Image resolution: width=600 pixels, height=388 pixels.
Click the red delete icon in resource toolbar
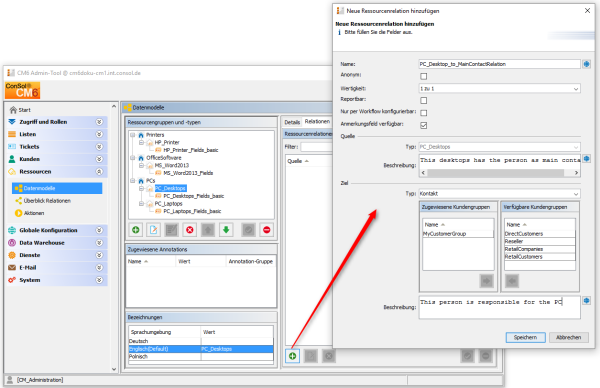coord(189,230)
